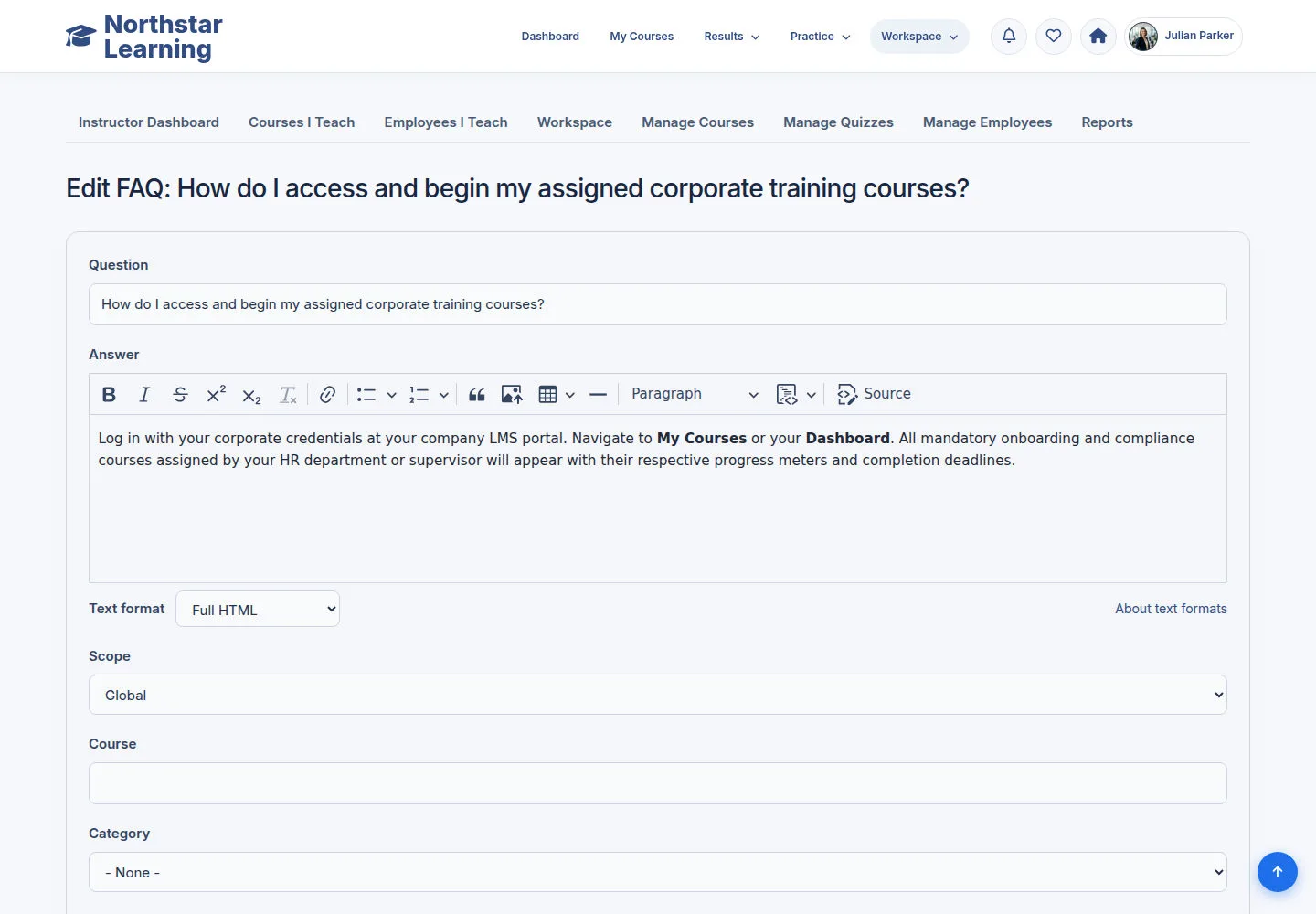Open the Text format Full HTML dropdown
1316x914 pixels.
click(x=258, y=609)
